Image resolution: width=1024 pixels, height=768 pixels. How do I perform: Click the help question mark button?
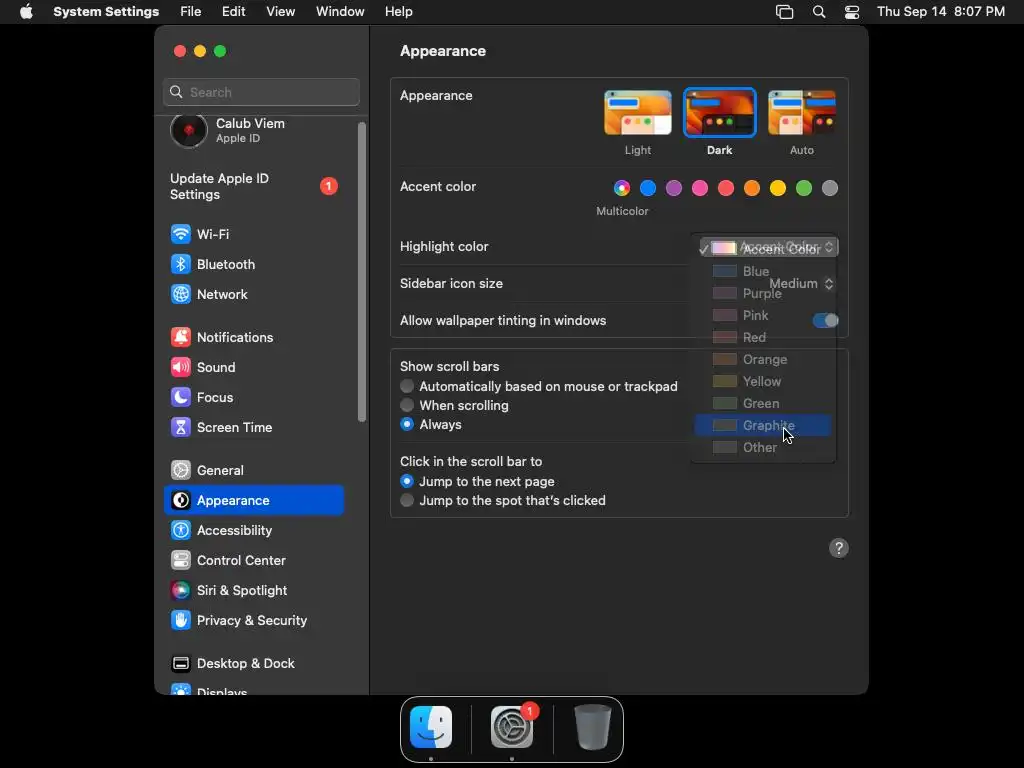[839, 548]
